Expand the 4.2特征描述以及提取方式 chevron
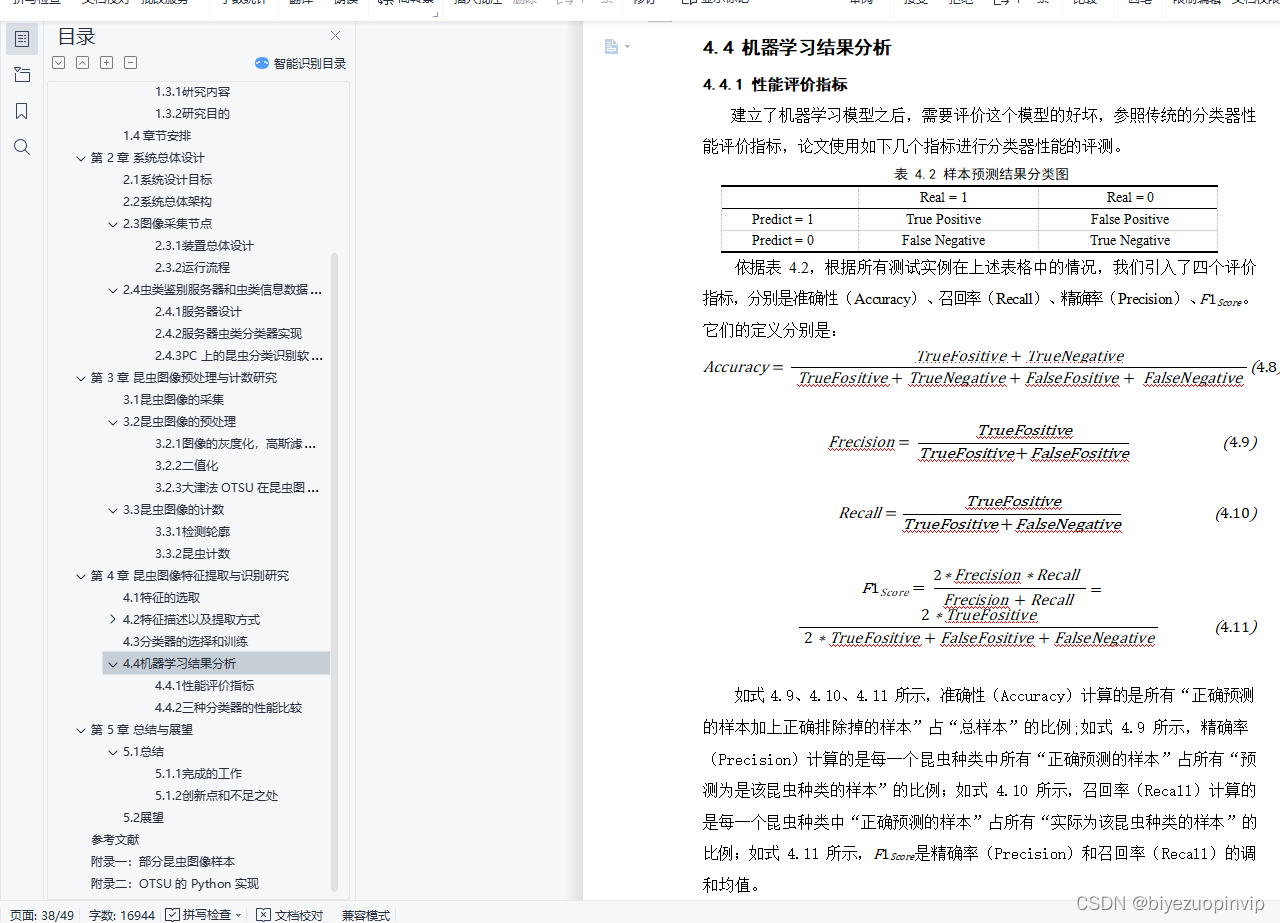This screenshot has height=923, width=1280. pos(113,620)
